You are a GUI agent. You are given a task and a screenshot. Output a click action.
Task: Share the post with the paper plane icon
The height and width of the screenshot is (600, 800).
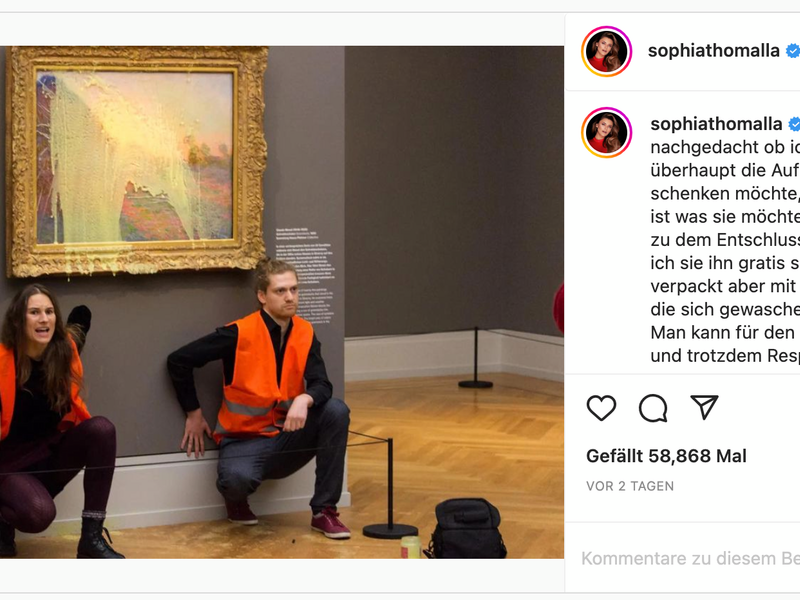coord(705,407)
